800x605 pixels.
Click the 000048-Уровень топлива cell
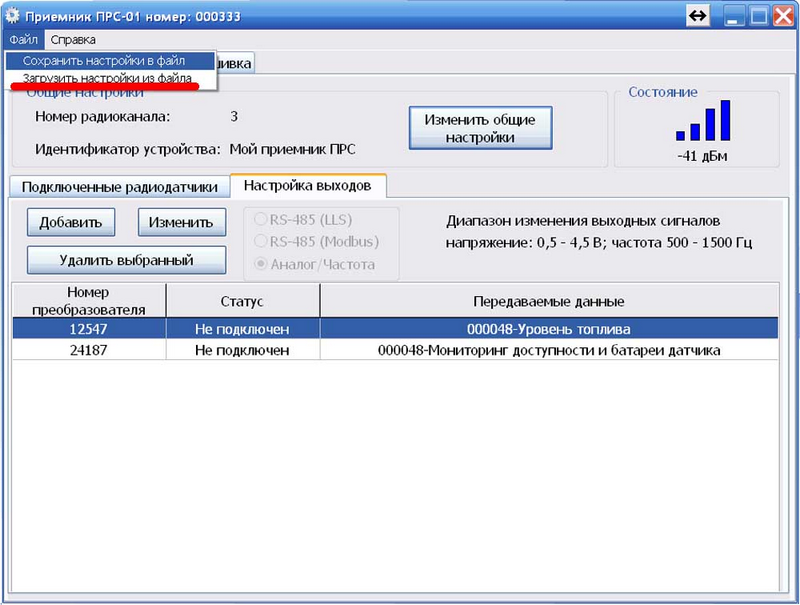click(x=549, y=329)
